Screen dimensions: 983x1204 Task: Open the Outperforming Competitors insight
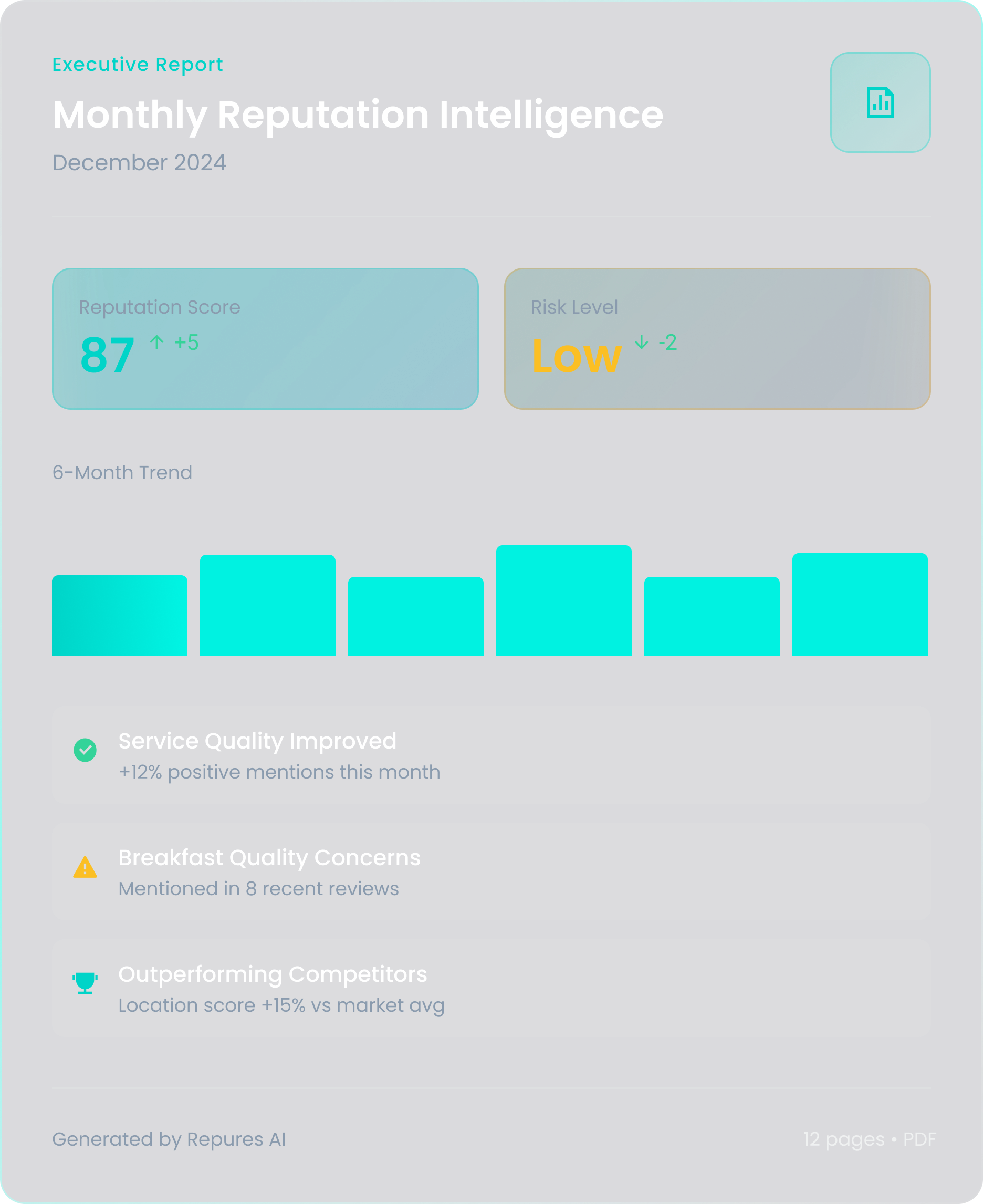(491, 988)
